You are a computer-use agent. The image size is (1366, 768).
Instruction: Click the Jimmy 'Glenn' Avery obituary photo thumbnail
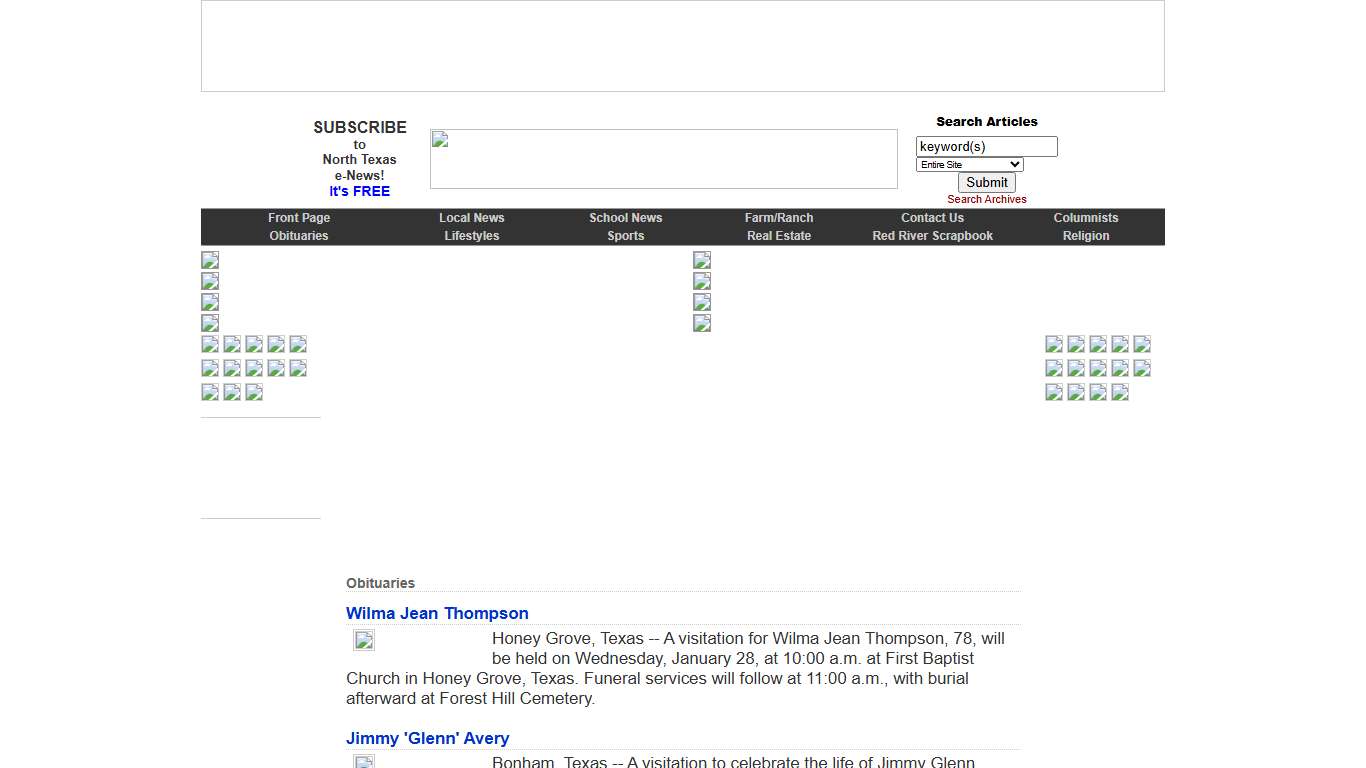pos(364,762)
